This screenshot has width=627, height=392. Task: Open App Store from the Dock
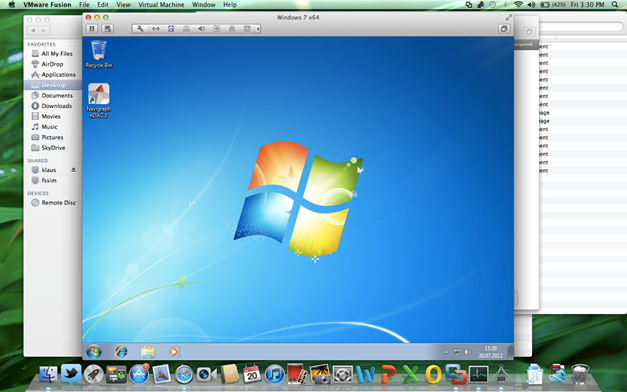tap(139, 375)
